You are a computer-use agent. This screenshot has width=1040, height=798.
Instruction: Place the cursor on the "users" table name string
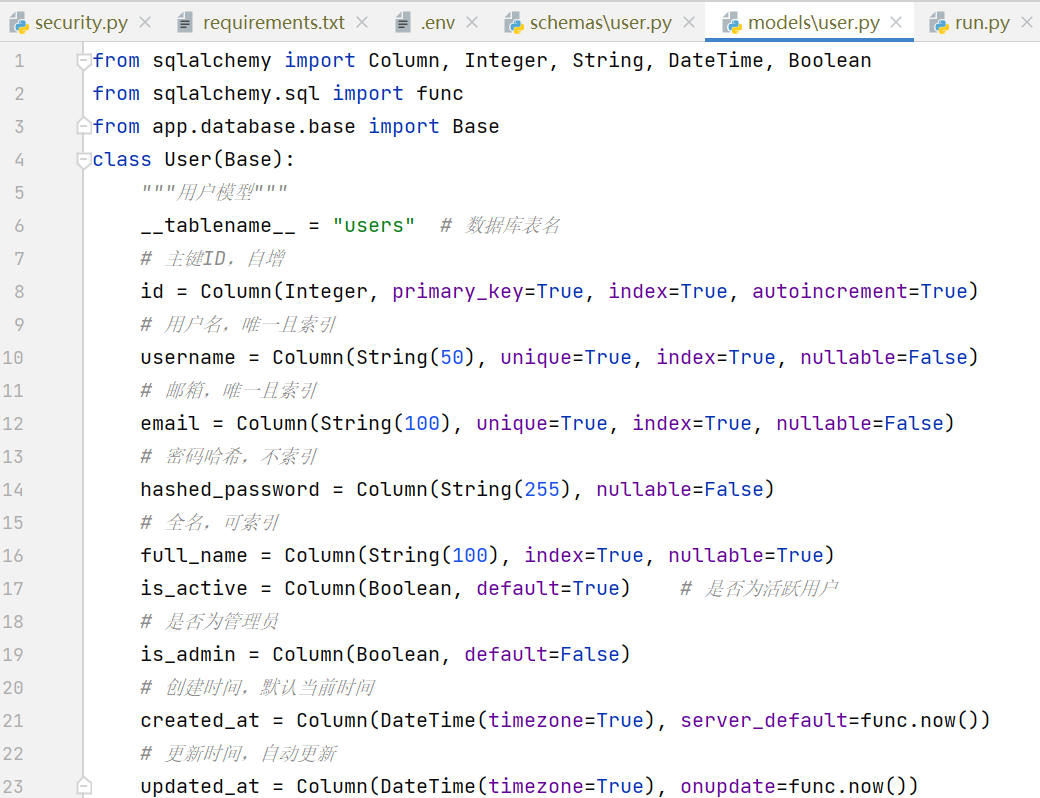point(374,225)
